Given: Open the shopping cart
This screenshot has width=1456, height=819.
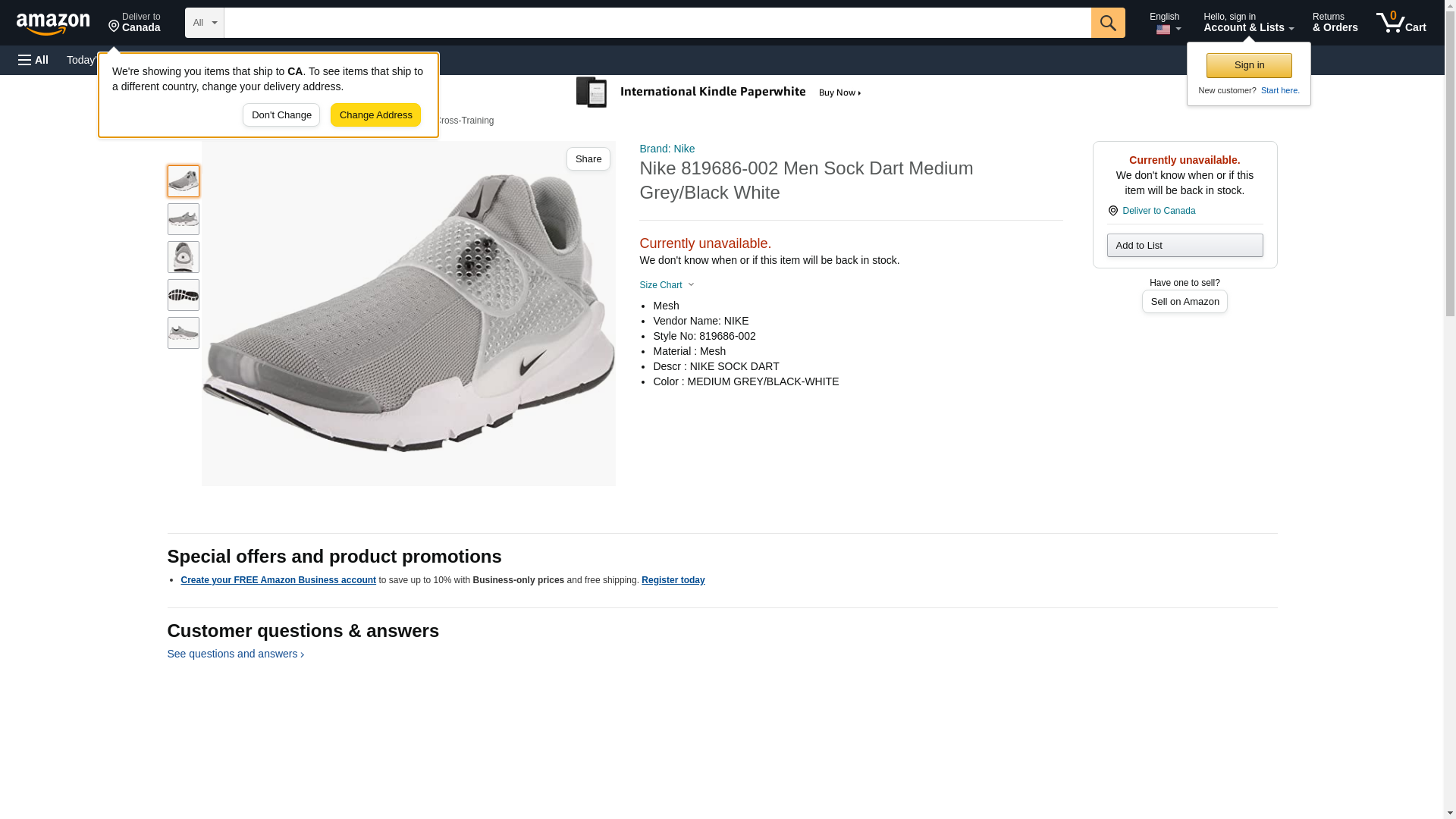Looking at the screenshot, I should [x=1401, y=23].
